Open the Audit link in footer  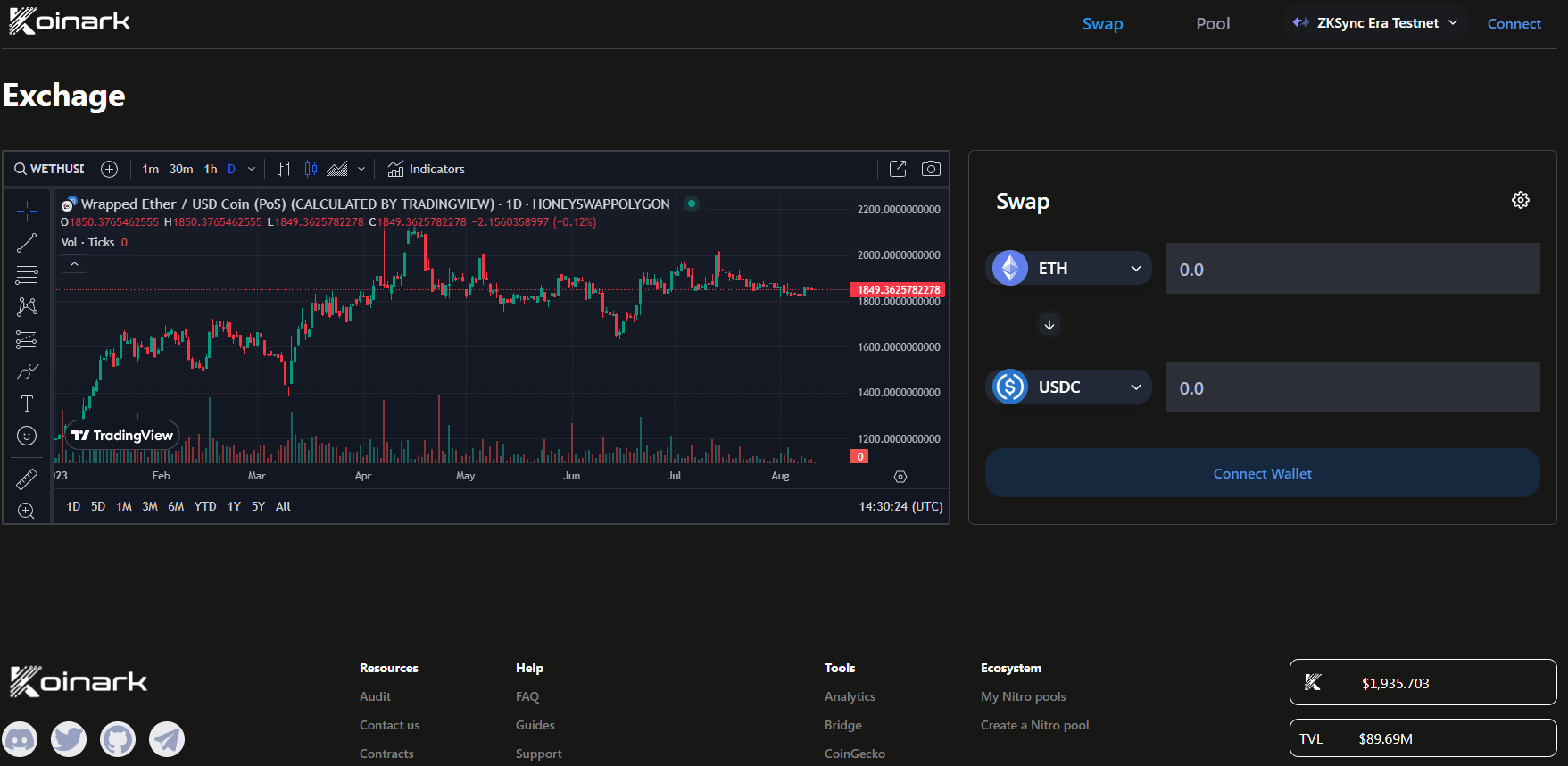(x=375, y=696)
